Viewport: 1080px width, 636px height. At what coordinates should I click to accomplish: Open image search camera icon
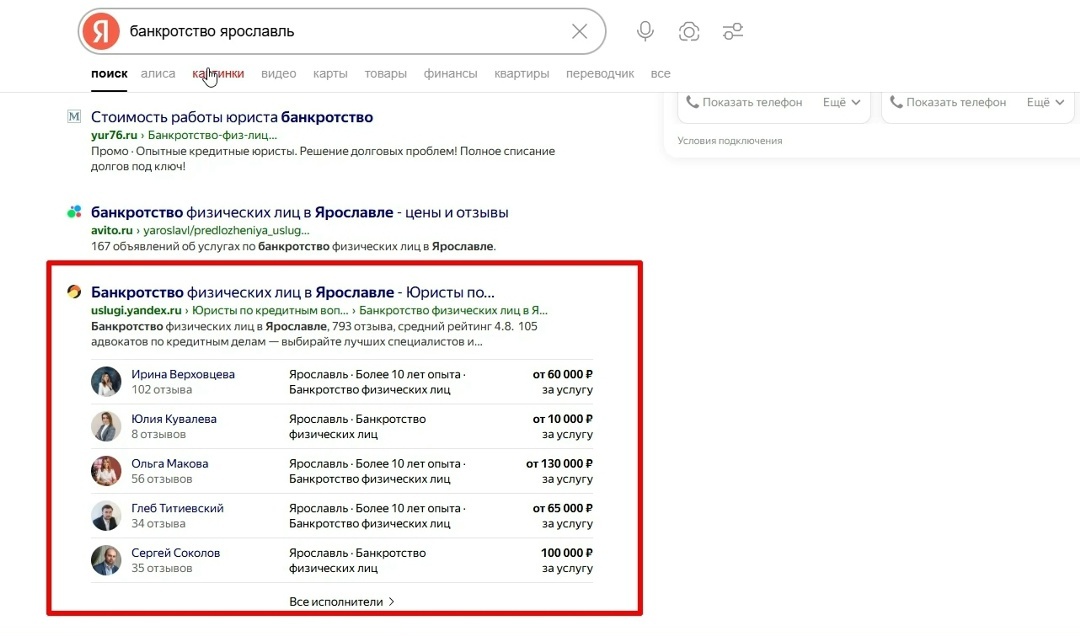pos(689,31)
